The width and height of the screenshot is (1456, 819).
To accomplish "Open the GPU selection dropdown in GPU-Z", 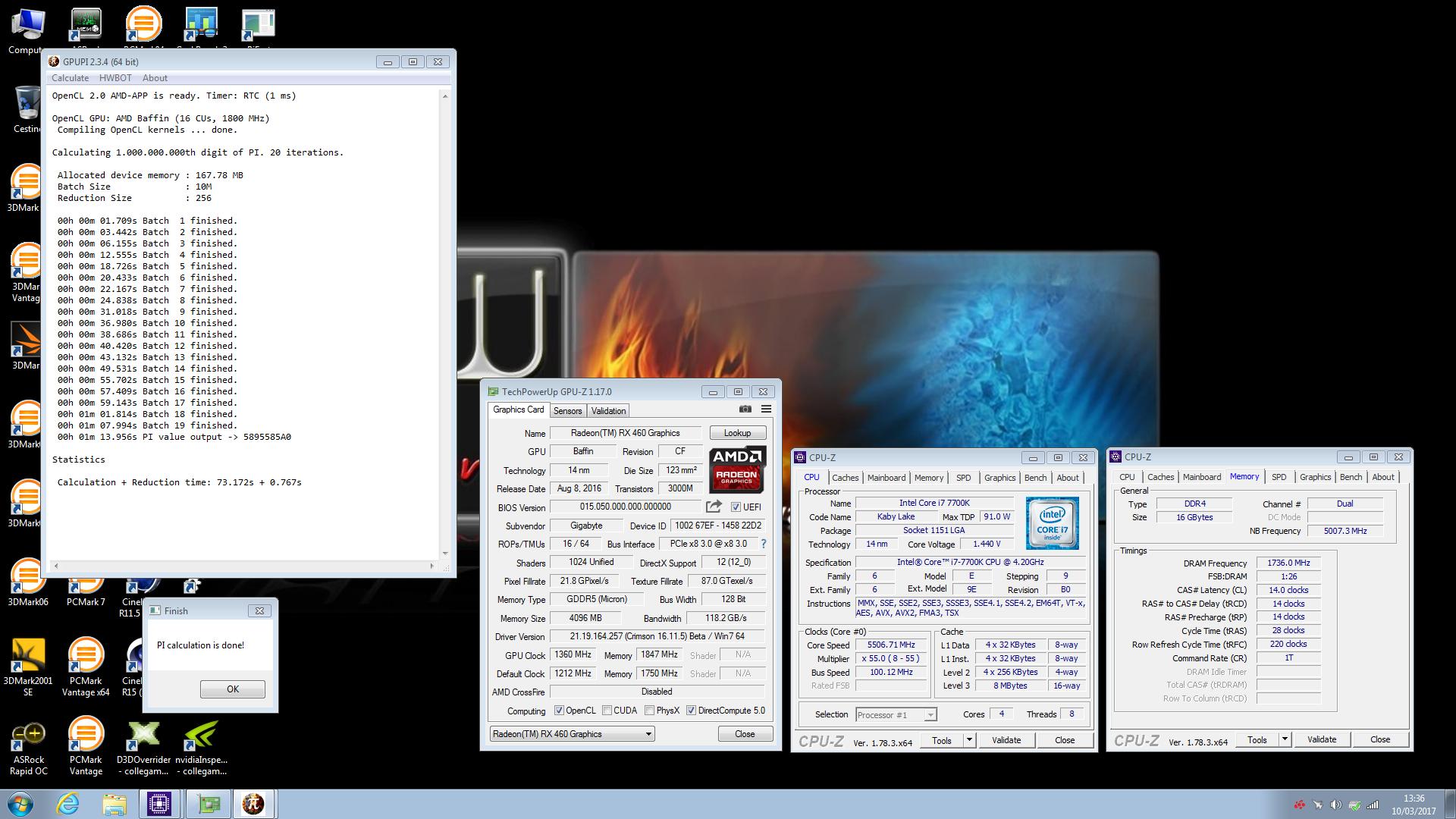I will point(572,733).
